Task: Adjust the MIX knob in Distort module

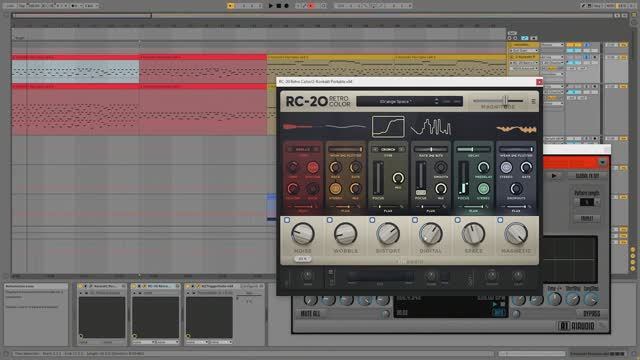Action: [398, 178]
